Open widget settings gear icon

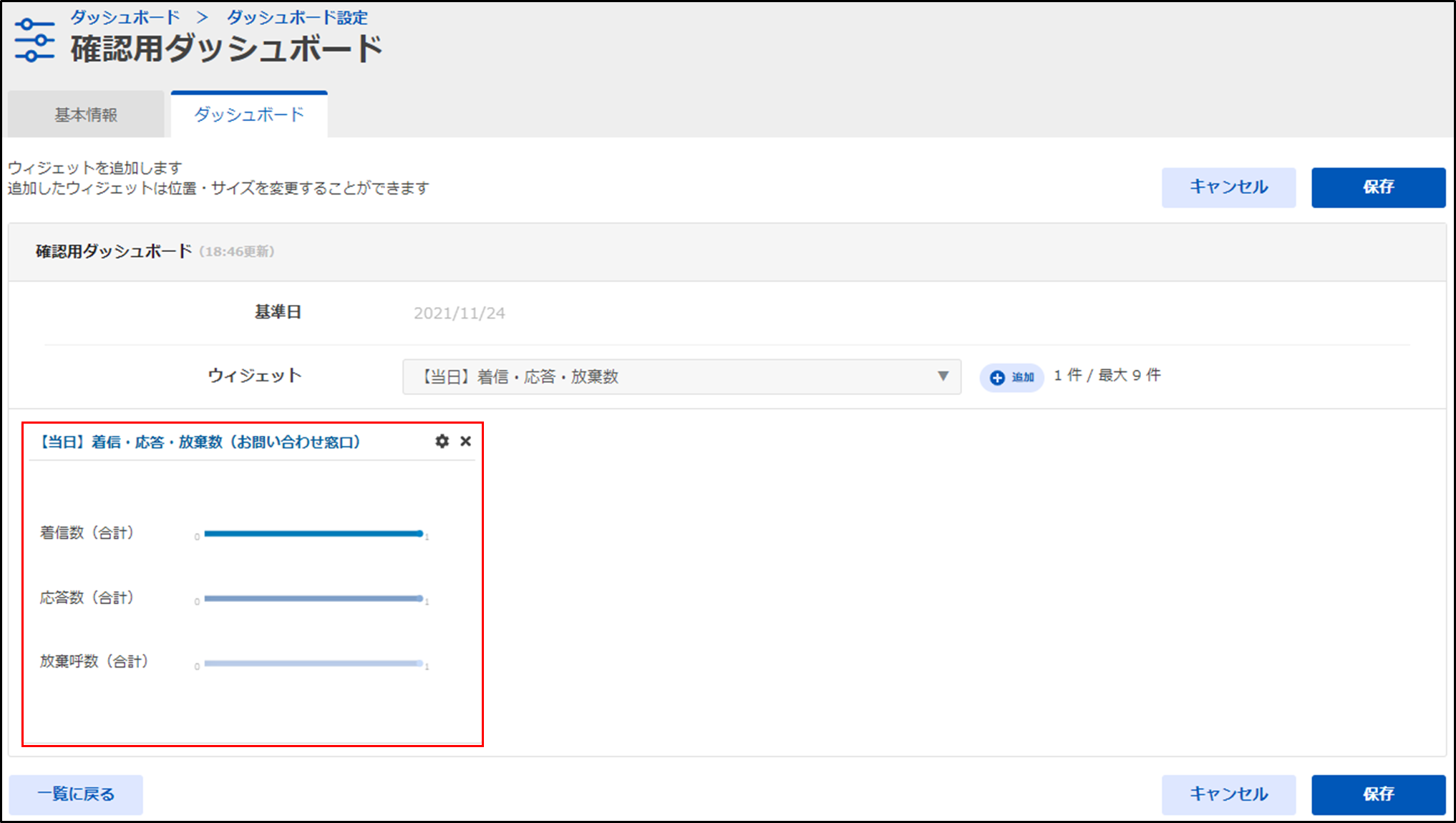click(442, 442)
